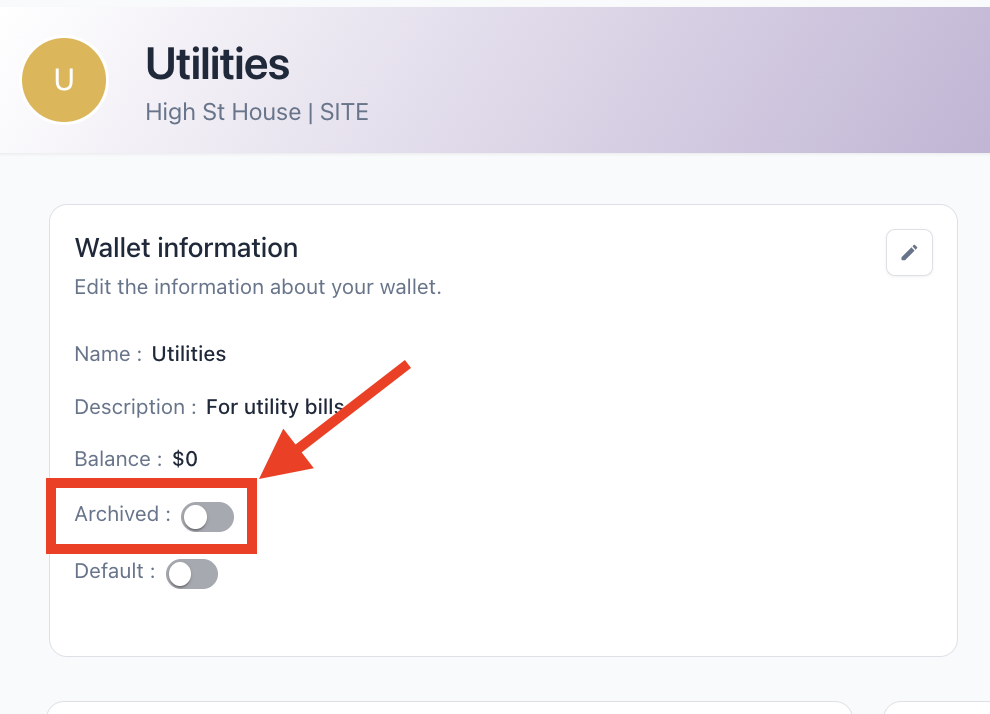This screenshot has width=990, height=714.
Task: Click the Balance field label
Action: coord(117,459)
